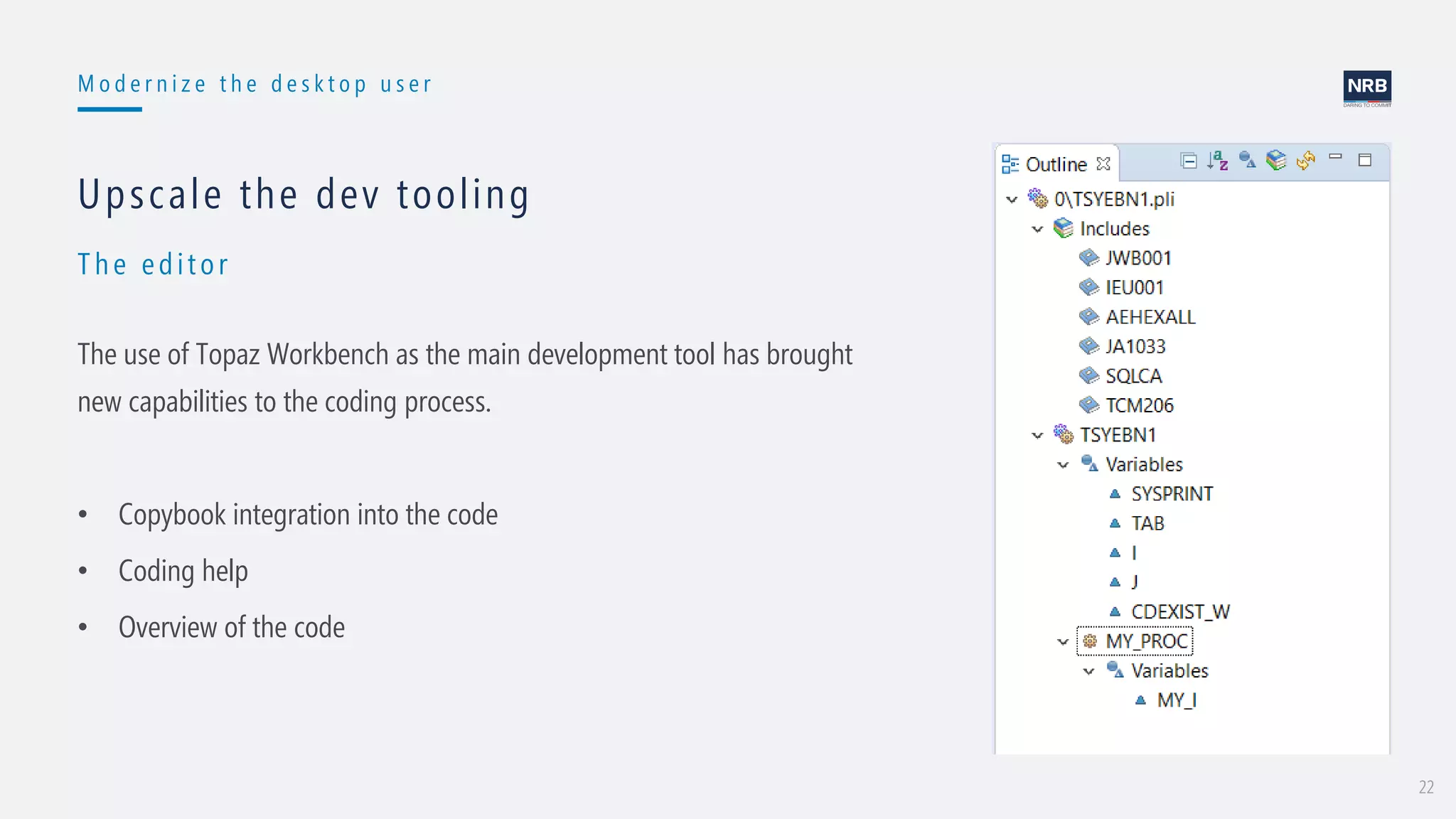
Task: Click the 'Modernize the desktop user' header
Action: tap(255, 85)
